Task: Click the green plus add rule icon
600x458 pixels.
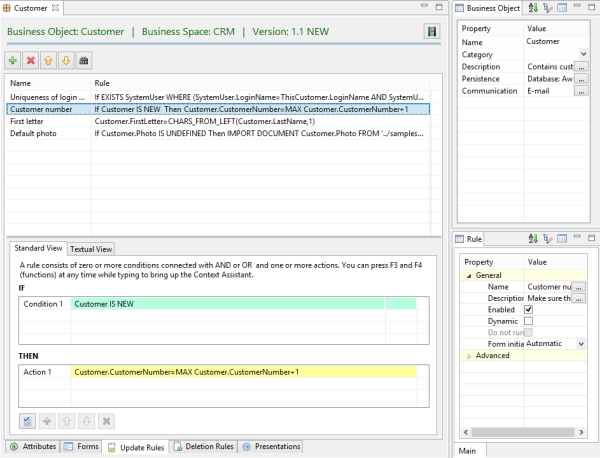Action: click(x=13, y=60)
